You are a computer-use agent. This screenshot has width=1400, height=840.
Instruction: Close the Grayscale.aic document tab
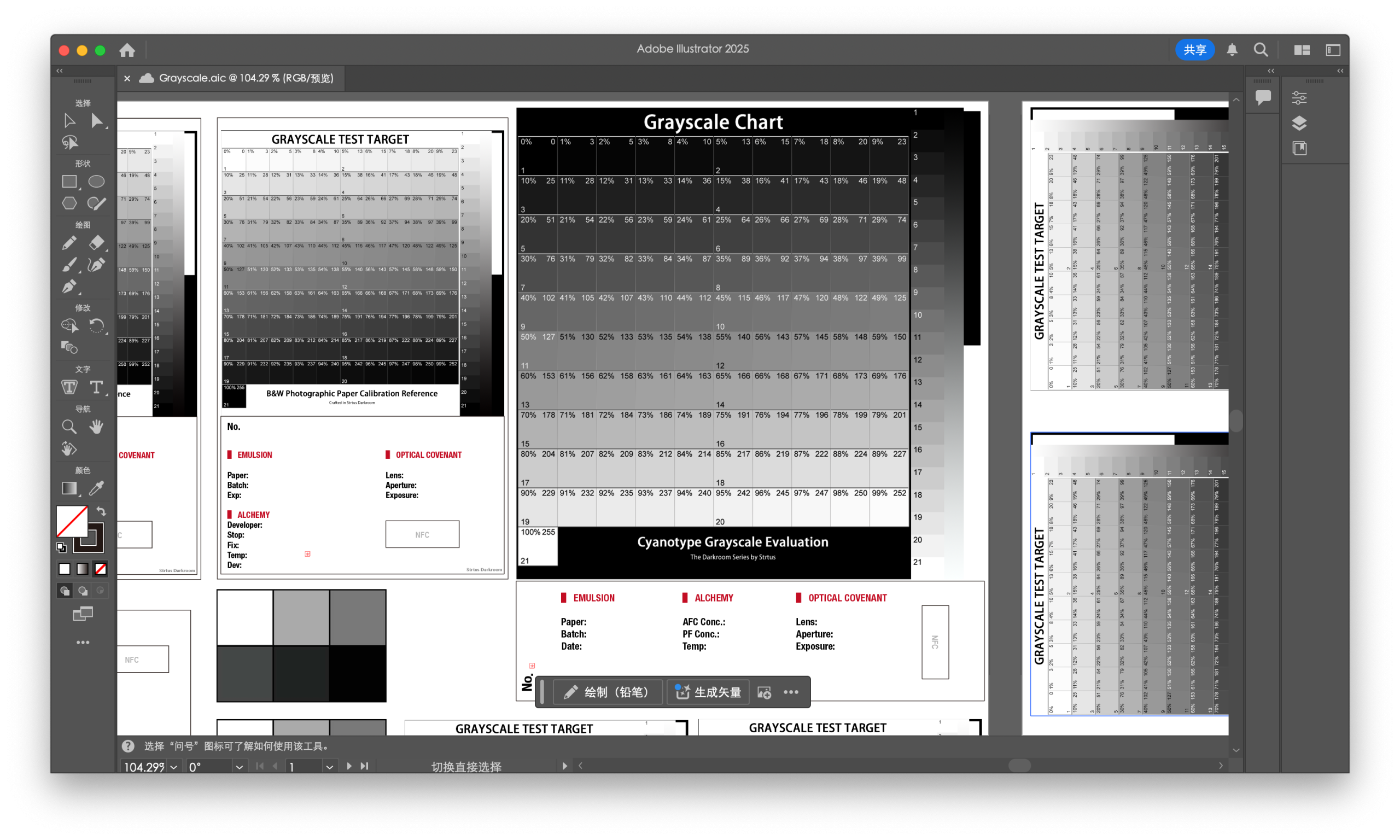[127, 78]
